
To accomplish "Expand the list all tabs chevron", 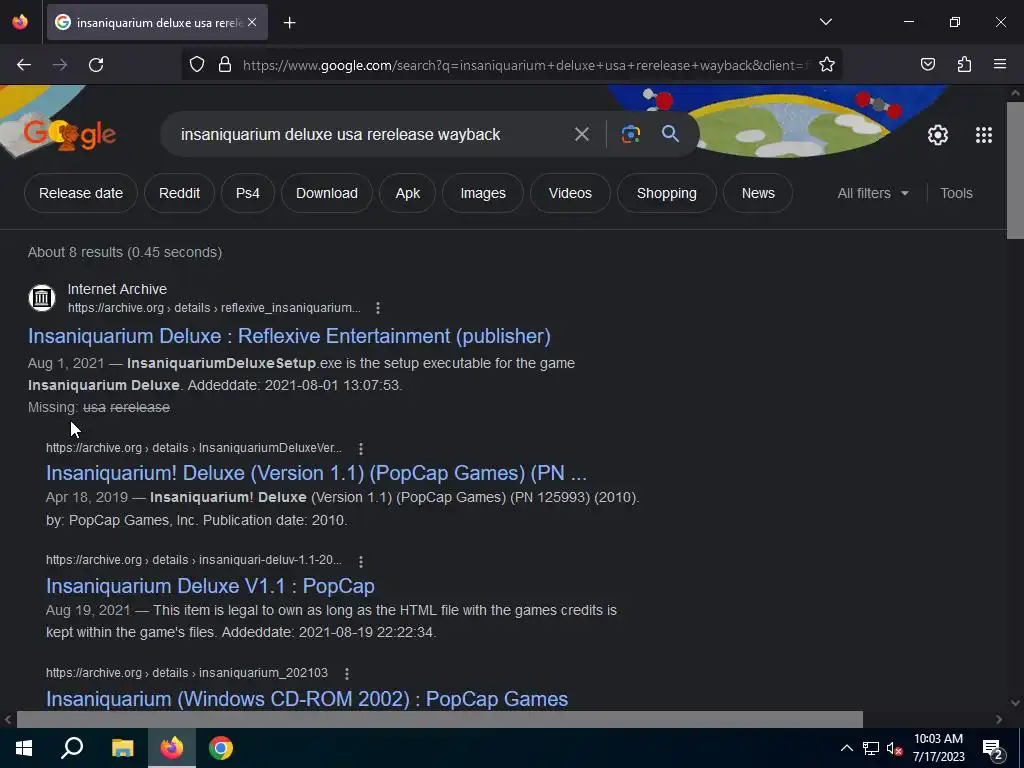I will (825, 22).
